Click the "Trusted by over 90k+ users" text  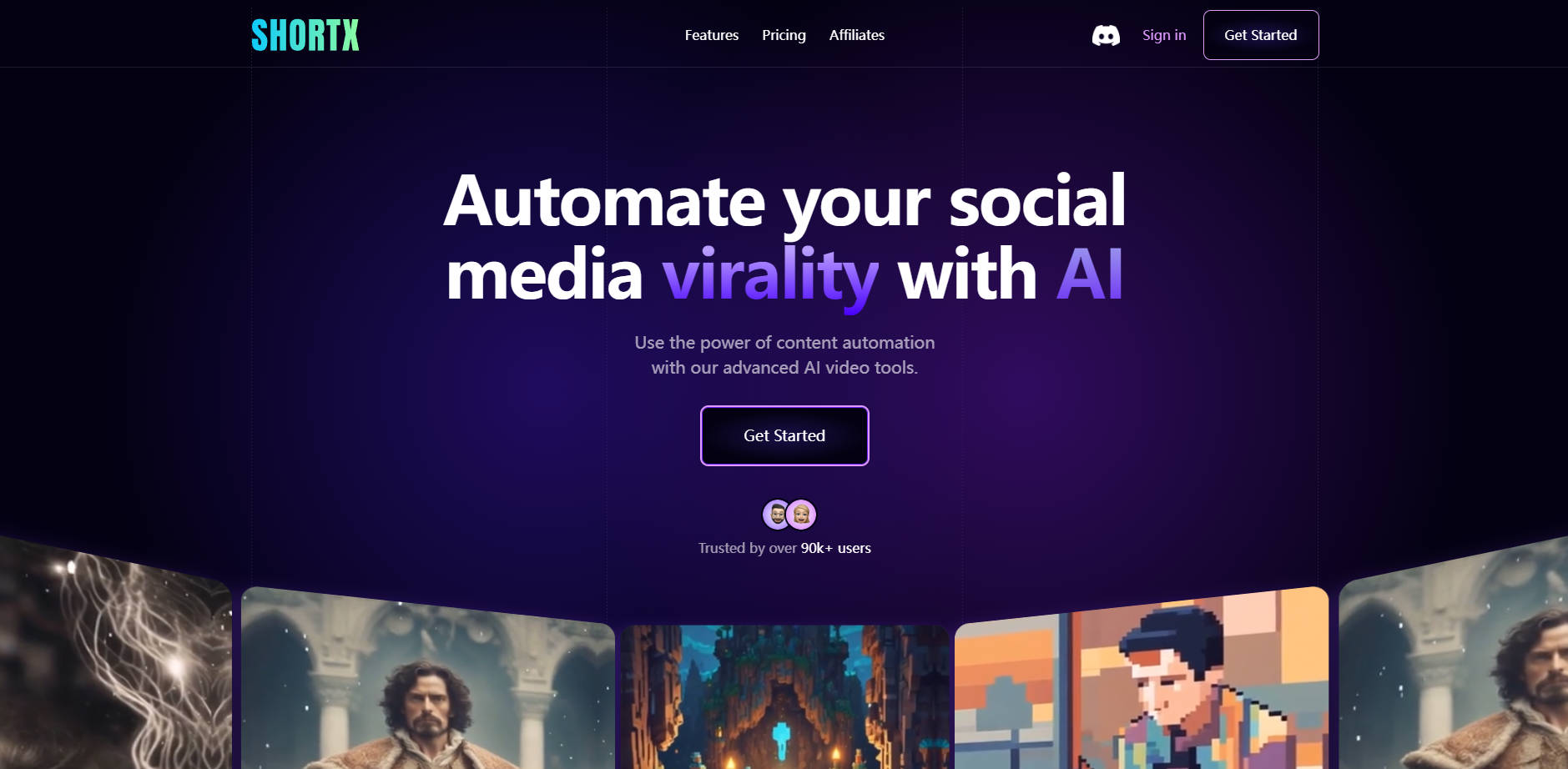point(784,548)
